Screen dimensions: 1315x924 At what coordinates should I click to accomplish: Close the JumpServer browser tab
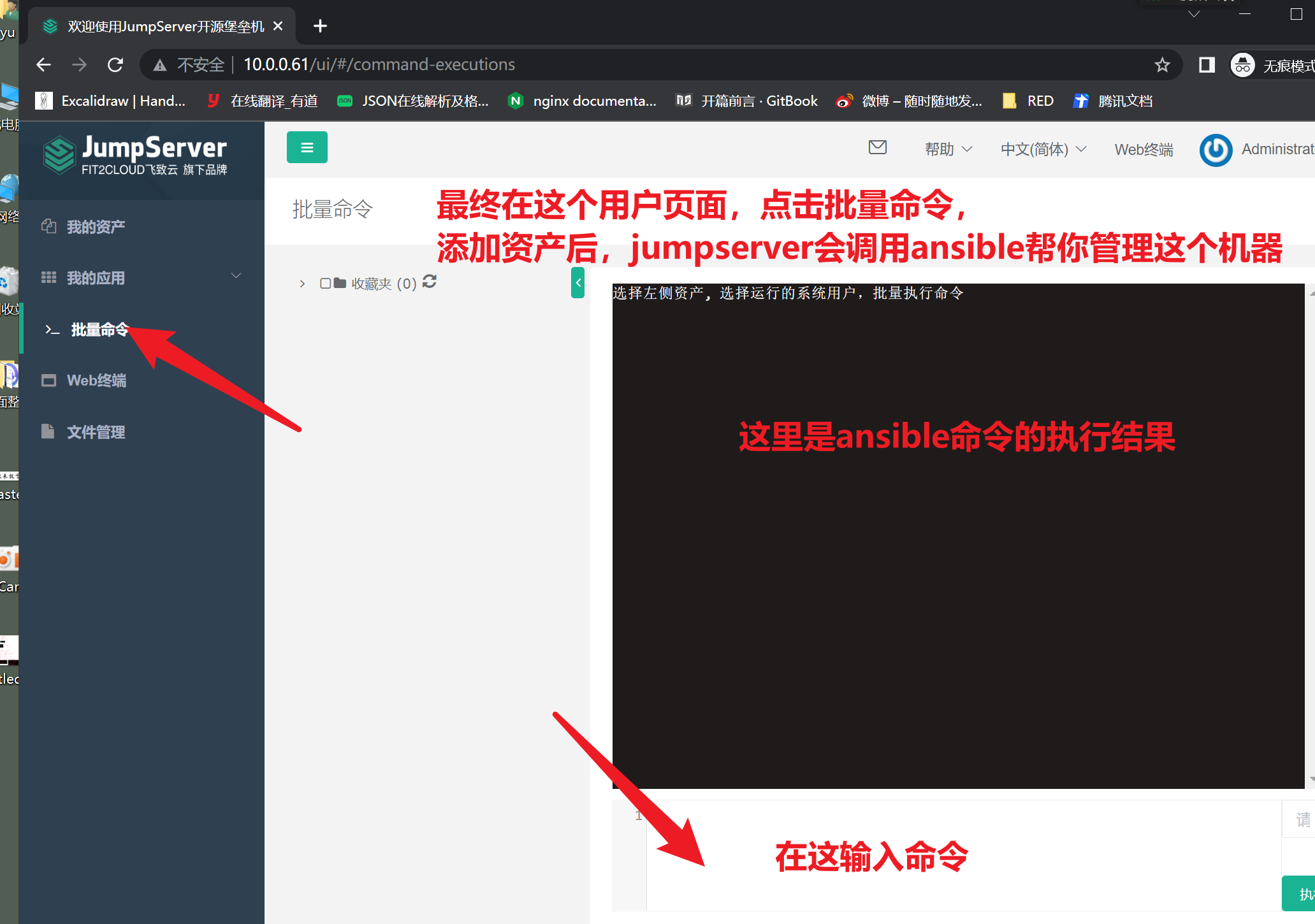pyautogui.click(x=278, y=26)
